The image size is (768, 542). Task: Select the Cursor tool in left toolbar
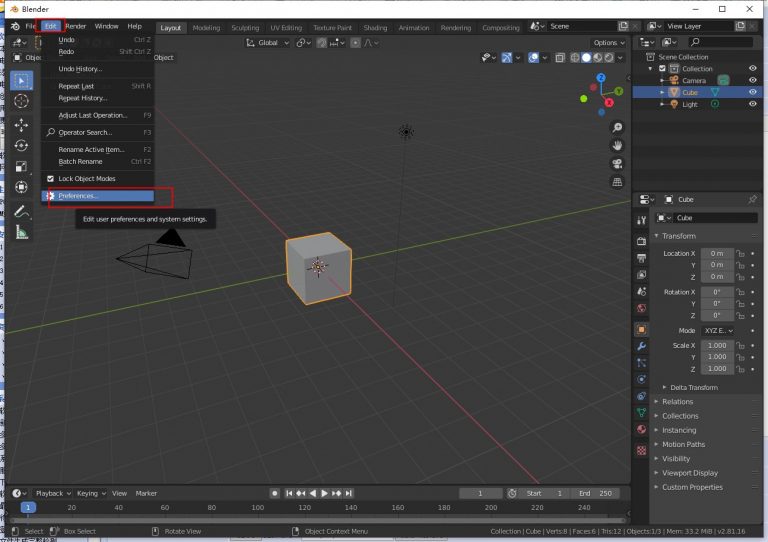(x=21, y=101)
